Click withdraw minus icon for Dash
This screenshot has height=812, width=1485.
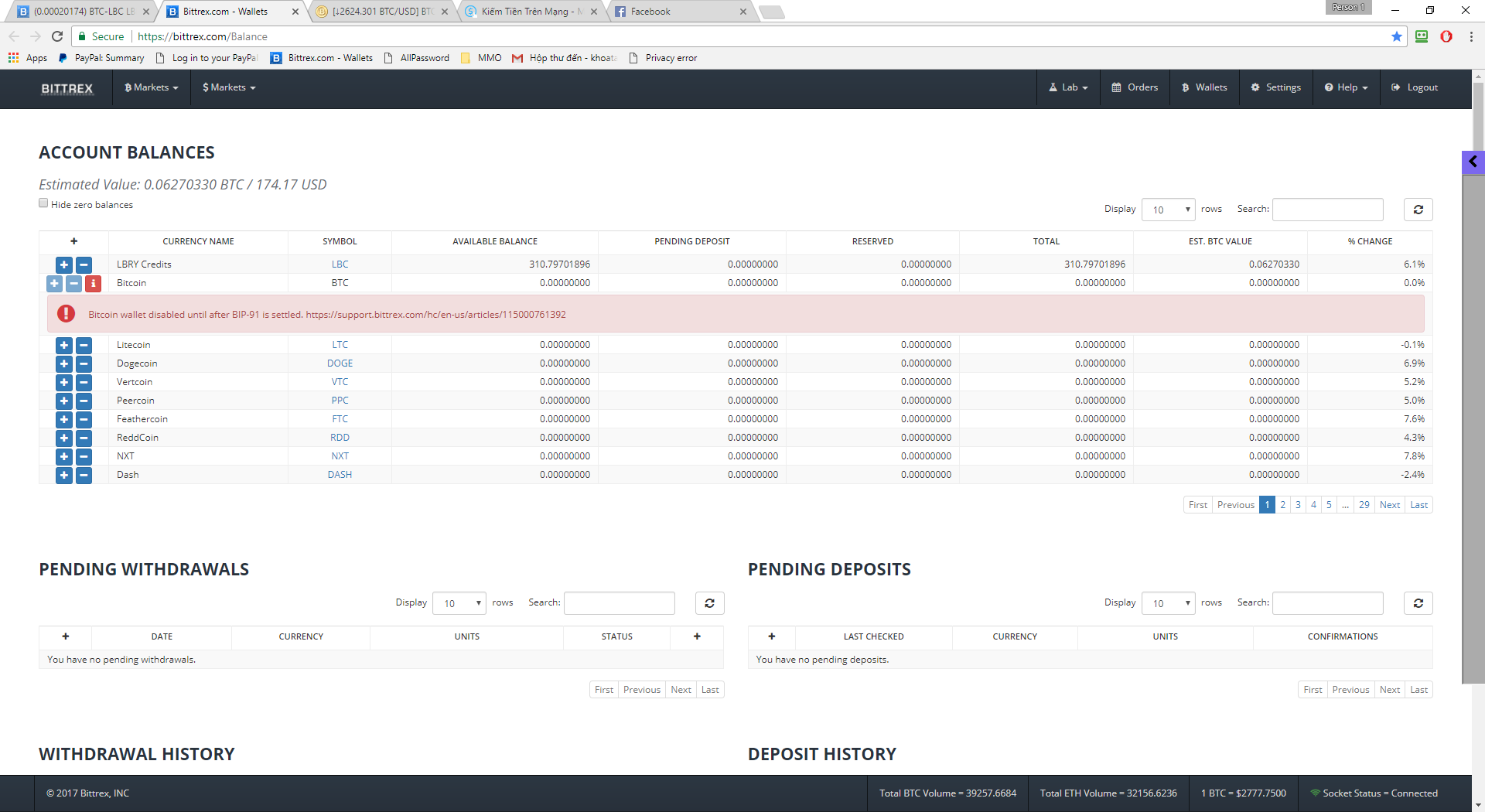[x=84, y=475]
